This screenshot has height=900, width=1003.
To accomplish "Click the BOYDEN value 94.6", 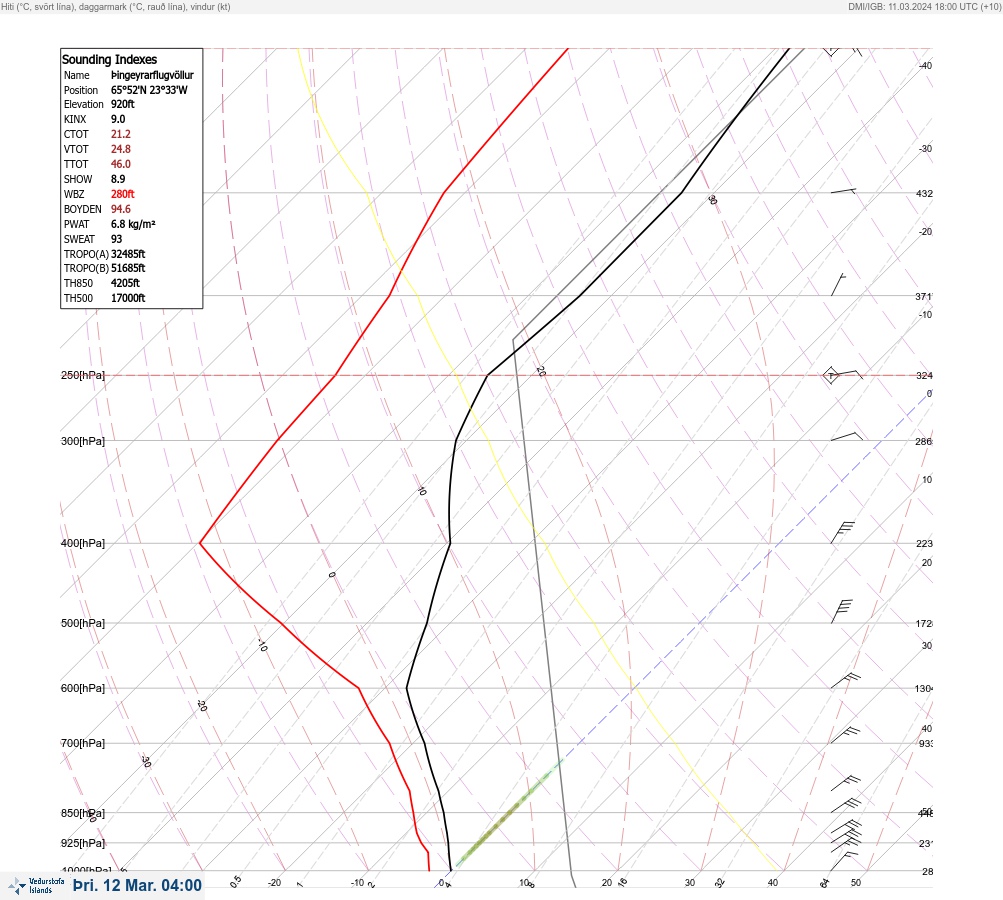I will [121, 209].
